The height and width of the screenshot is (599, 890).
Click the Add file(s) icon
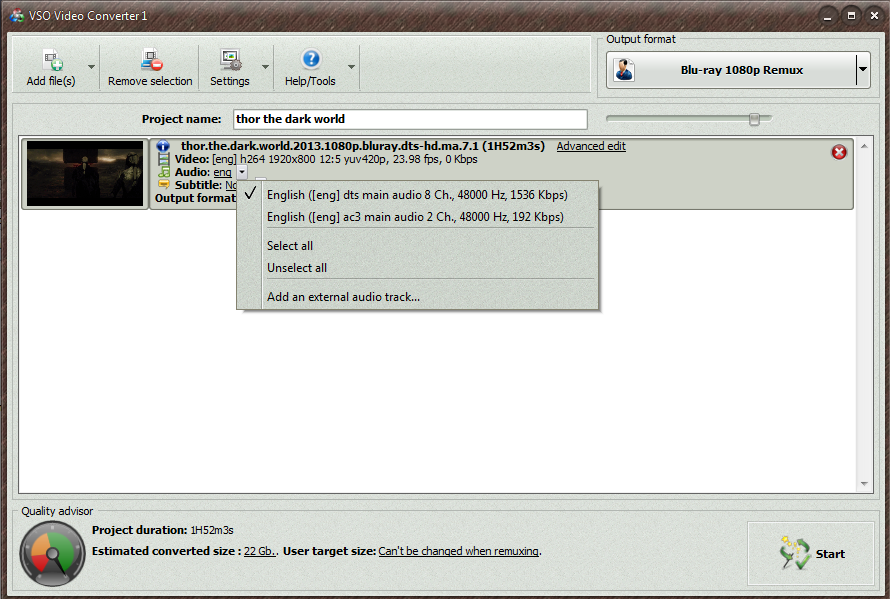[x=52, y=60]
